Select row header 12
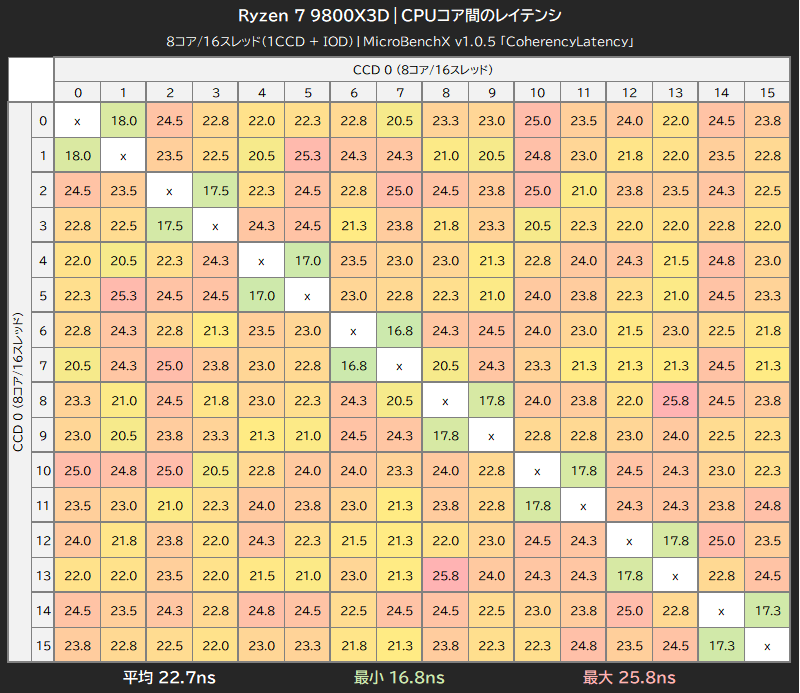 (x=43, y=540)
